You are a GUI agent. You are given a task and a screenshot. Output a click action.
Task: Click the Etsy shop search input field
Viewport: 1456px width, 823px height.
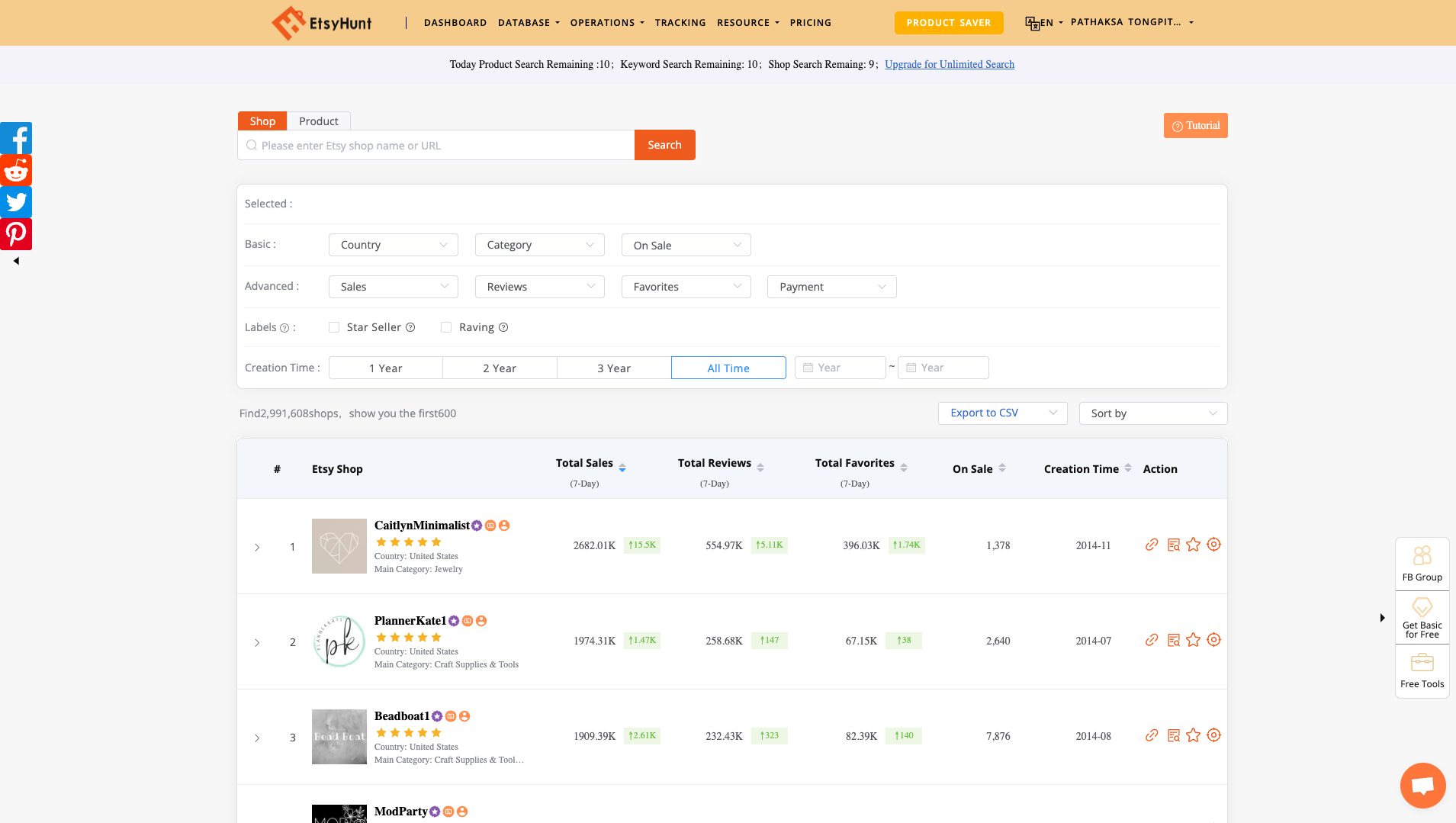435,145
